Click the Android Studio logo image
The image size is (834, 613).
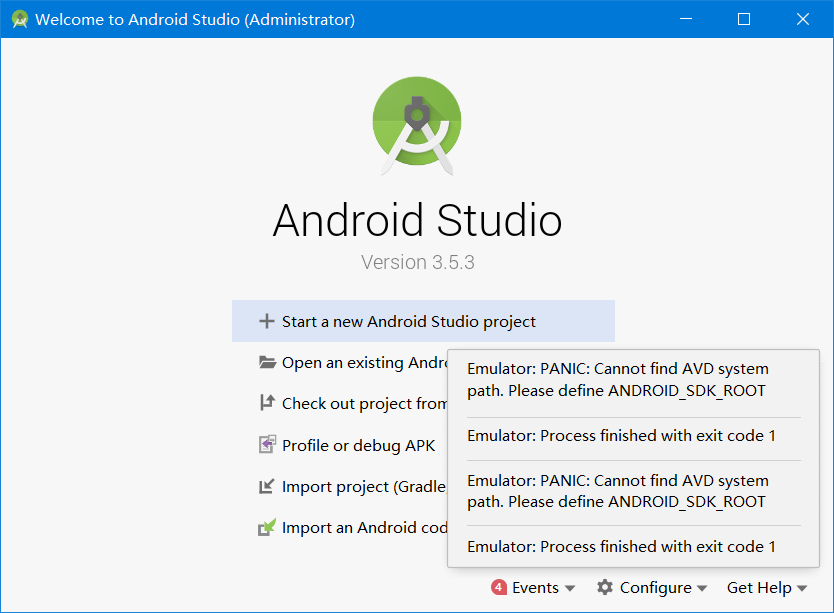coord(417,125)
